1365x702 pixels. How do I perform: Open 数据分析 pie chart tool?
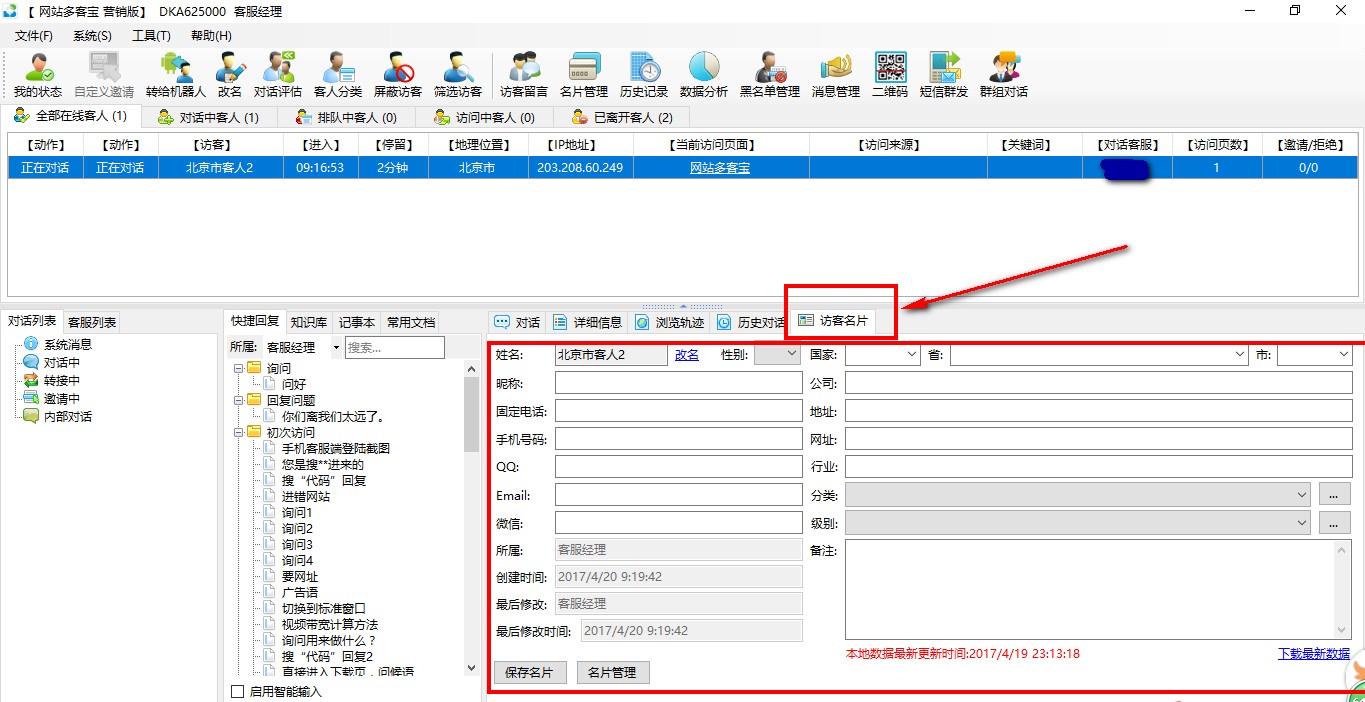coord(704,74)
